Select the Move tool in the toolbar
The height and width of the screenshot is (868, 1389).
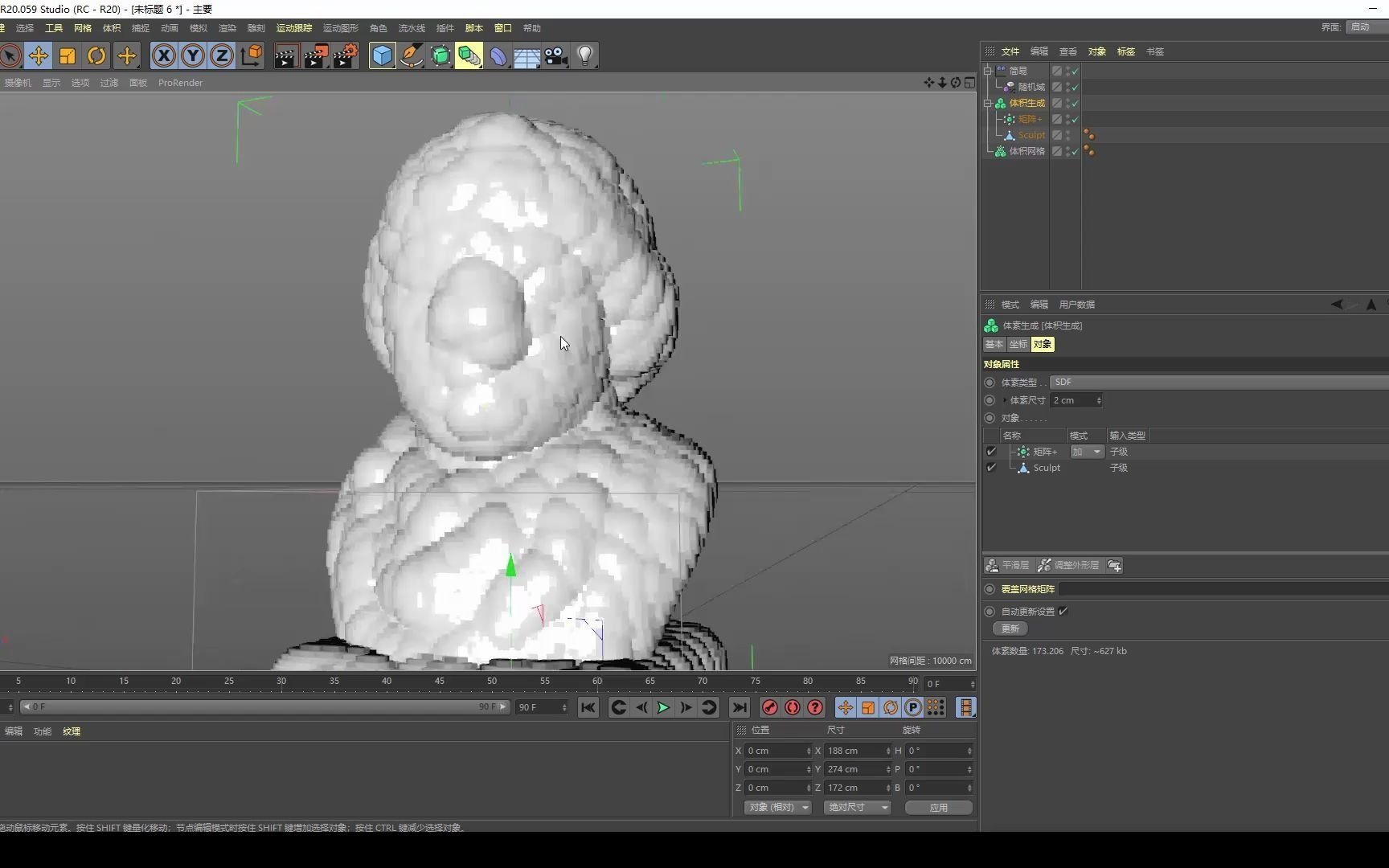(x=38, y=55)
